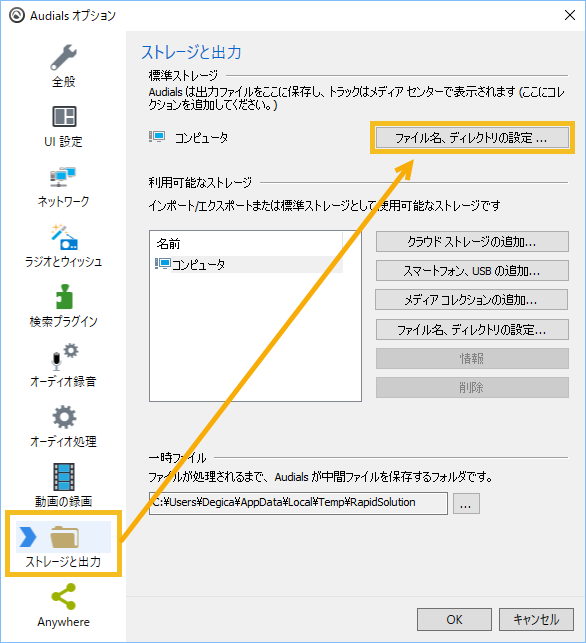
Task: Select the 動画の録画 film strip icon
Action: [x=64, y=477]
